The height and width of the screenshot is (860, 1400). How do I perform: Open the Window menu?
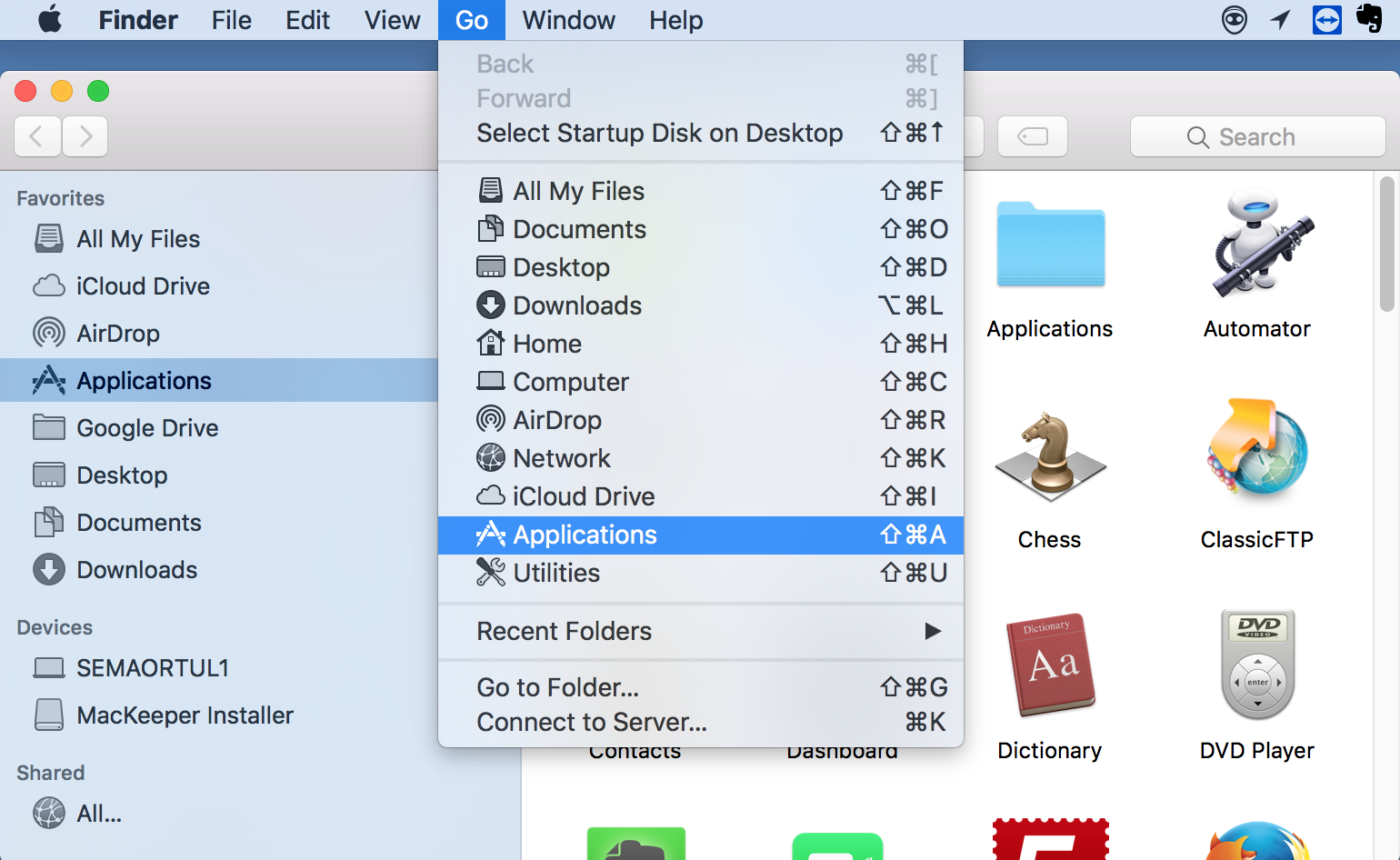click(x=569, y=20)
